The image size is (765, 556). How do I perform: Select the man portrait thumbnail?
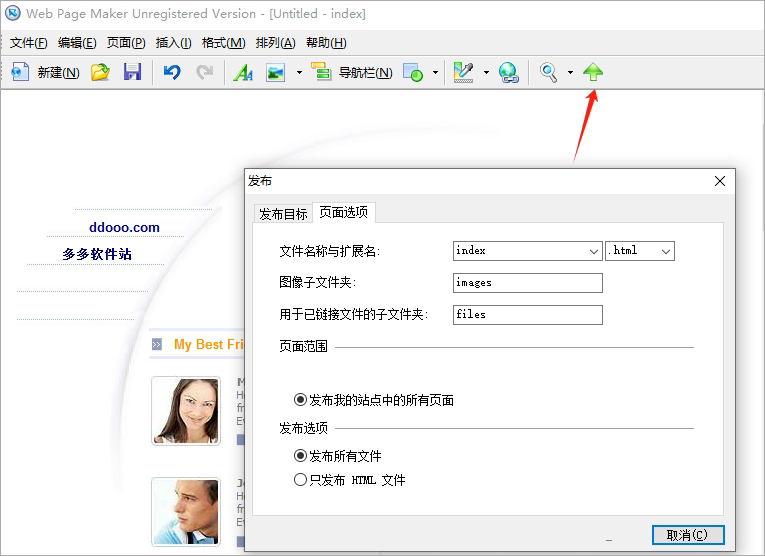[x=186, y=512]
